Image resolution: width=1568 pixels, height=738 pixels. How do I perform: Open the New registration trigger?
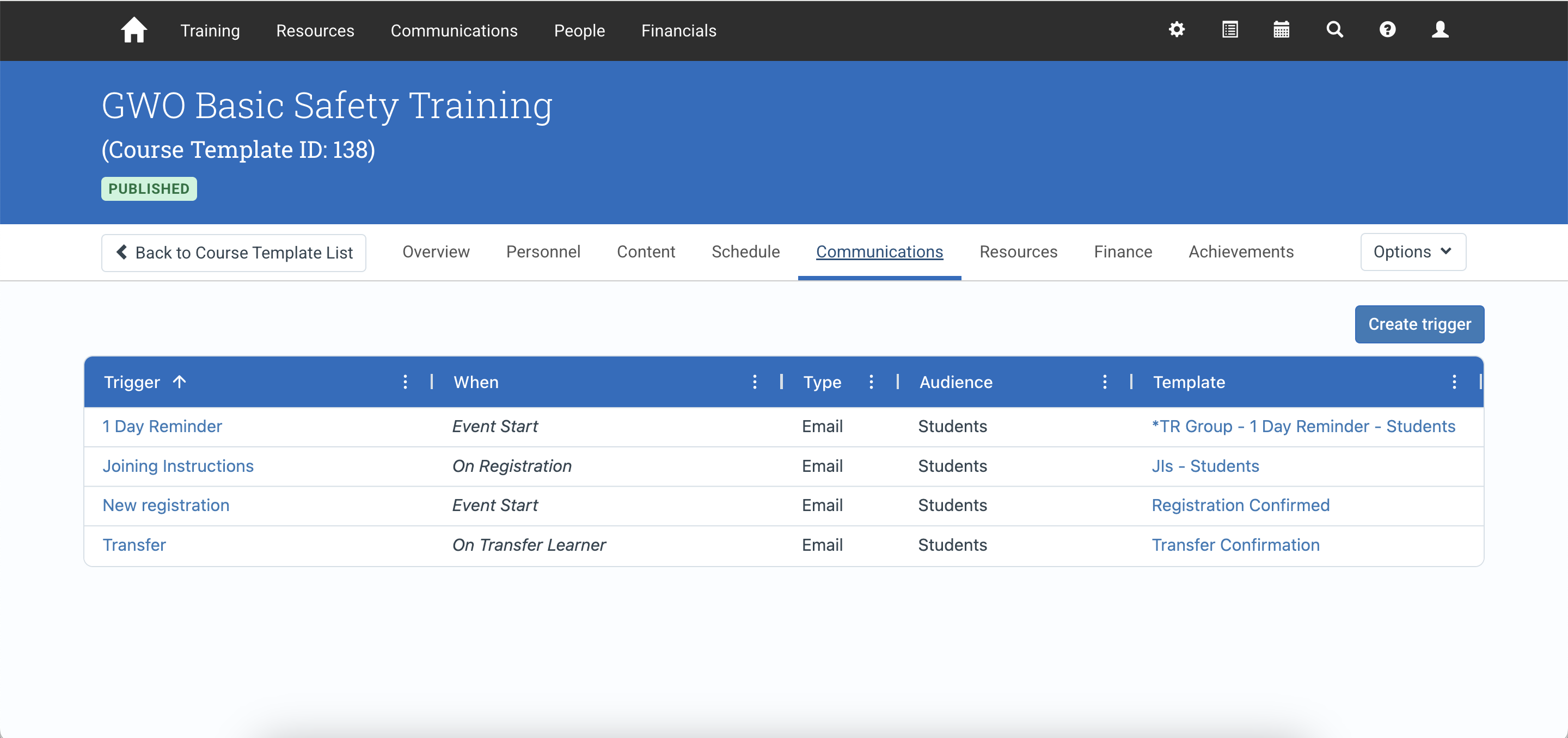coord(166,506)
